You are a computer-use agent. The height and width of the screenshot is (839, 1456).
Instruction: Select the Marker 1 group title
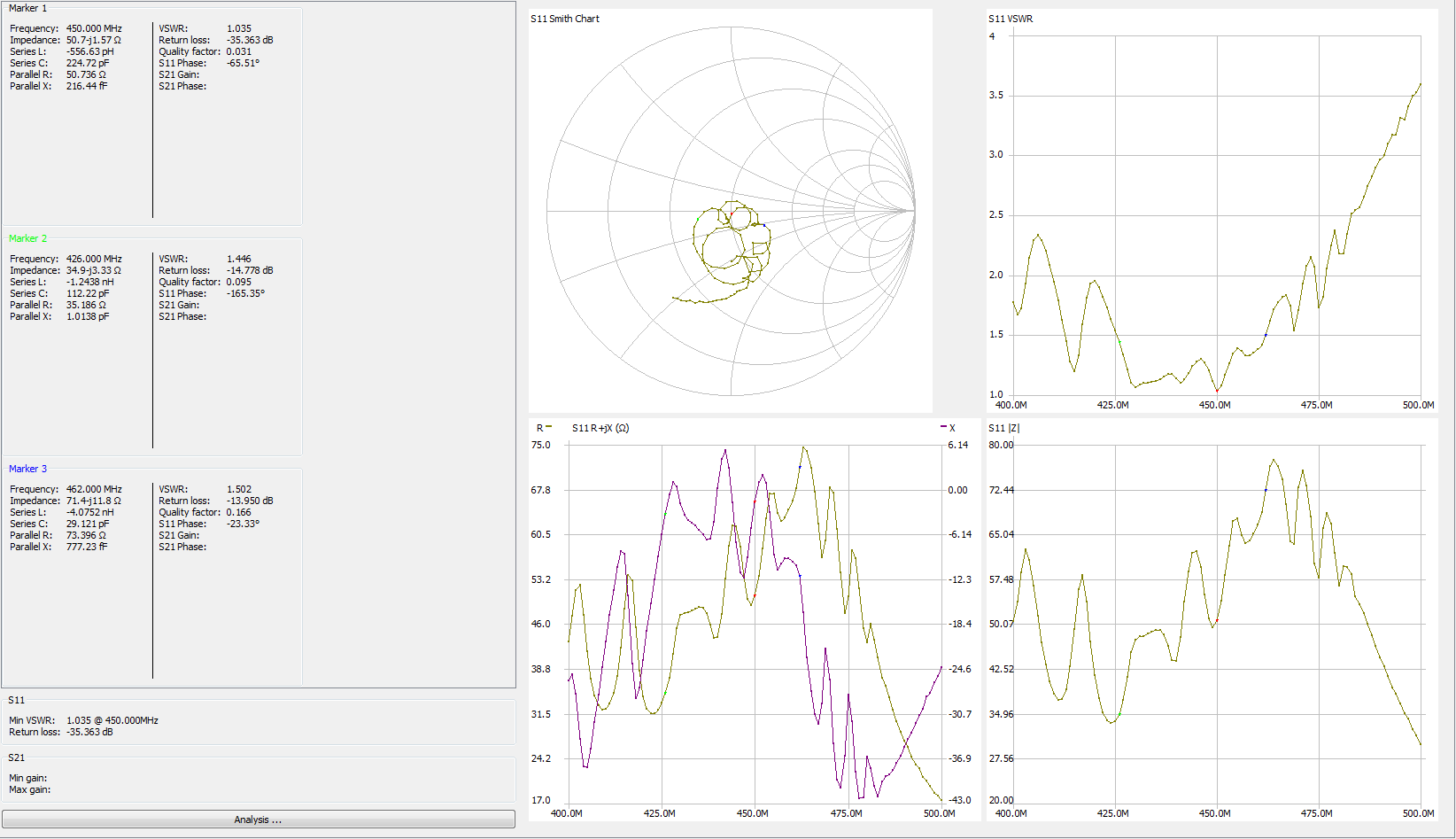click(27, 8)
